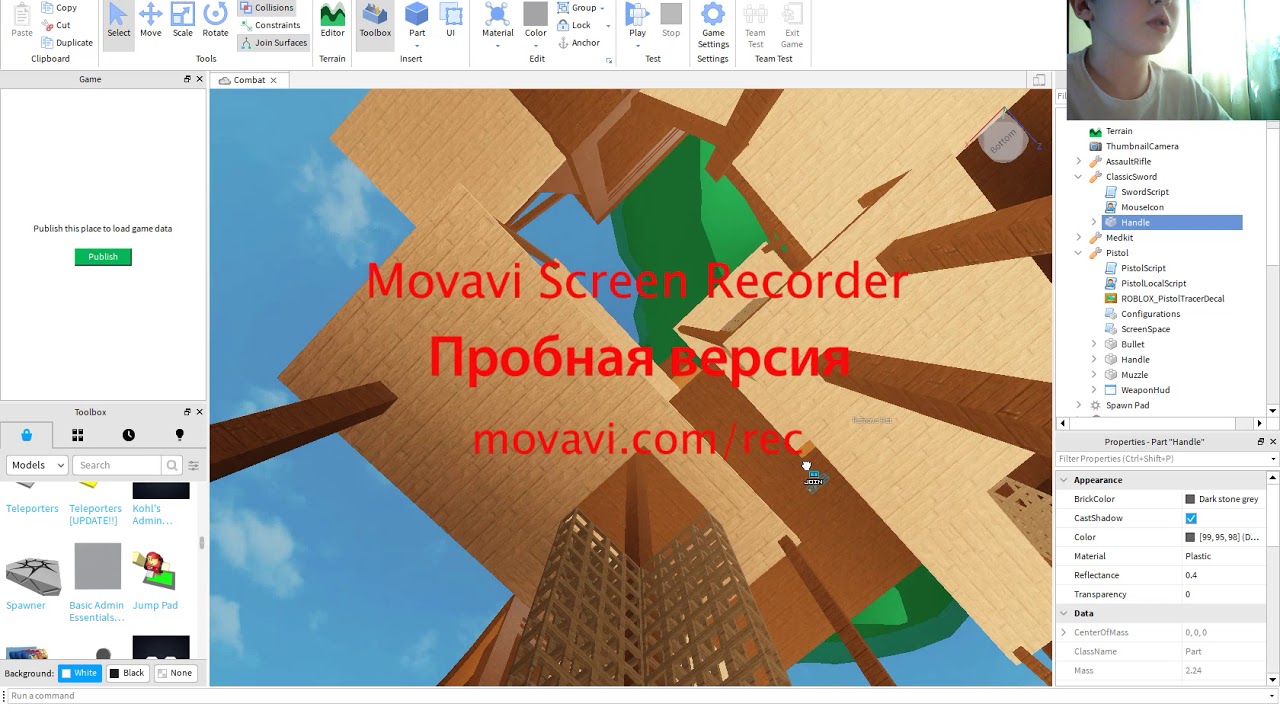Open Toolbox filter options icon
Image resolution: width=1280 pixels, height=720 pixels.
pyautogui.click(x=193, y=465)
